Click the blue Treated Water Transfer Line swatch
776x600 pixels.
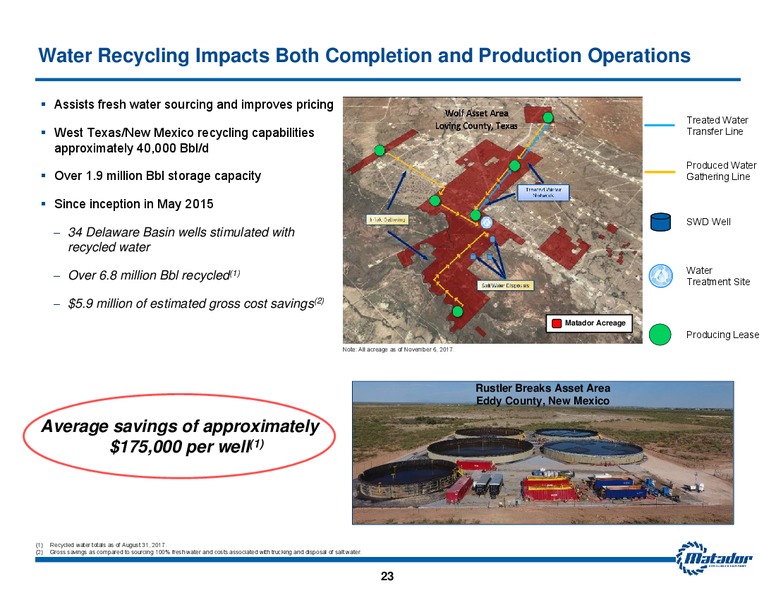659,125
